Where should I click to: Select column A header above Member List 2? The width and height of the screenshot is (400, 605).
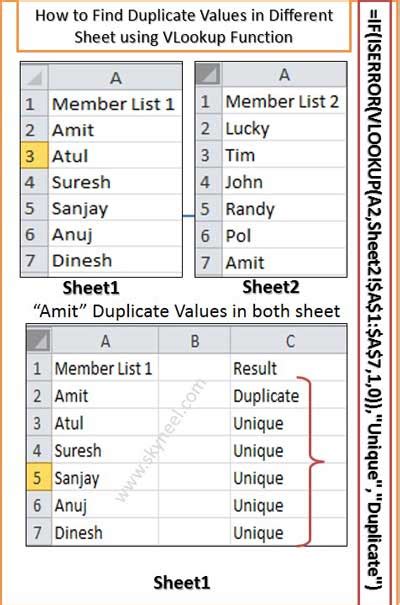(x=284, y=74)
